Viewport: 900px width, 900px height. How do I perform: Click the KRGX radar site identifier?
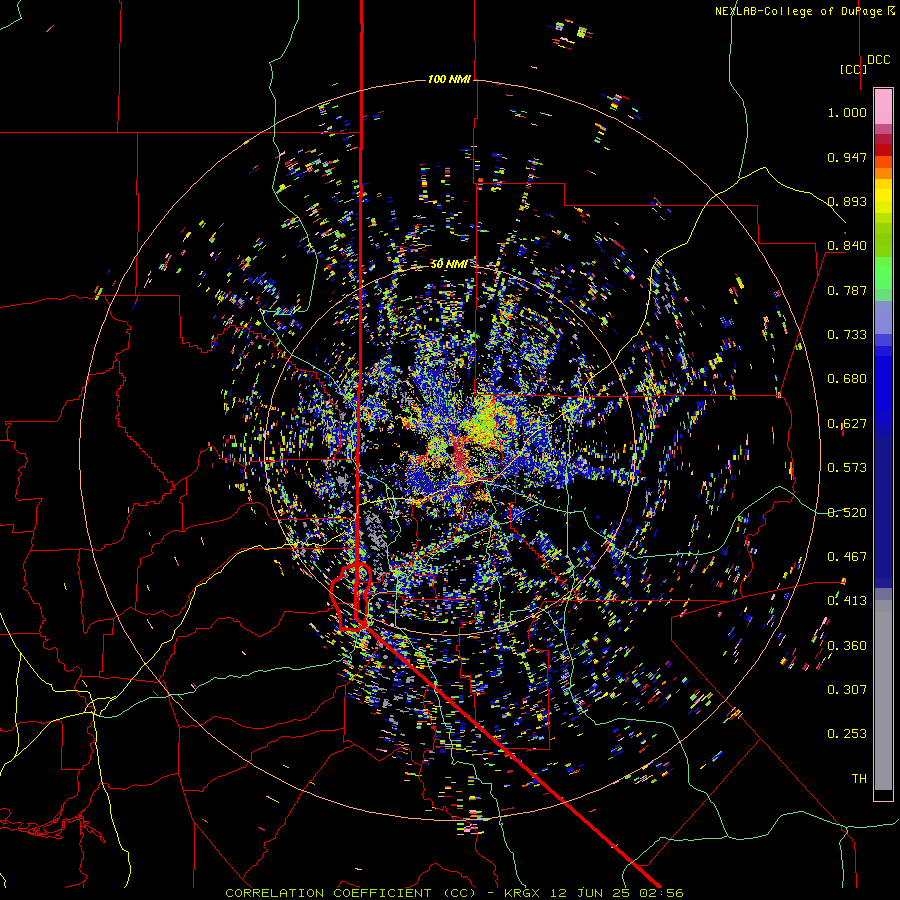[523, 893]
